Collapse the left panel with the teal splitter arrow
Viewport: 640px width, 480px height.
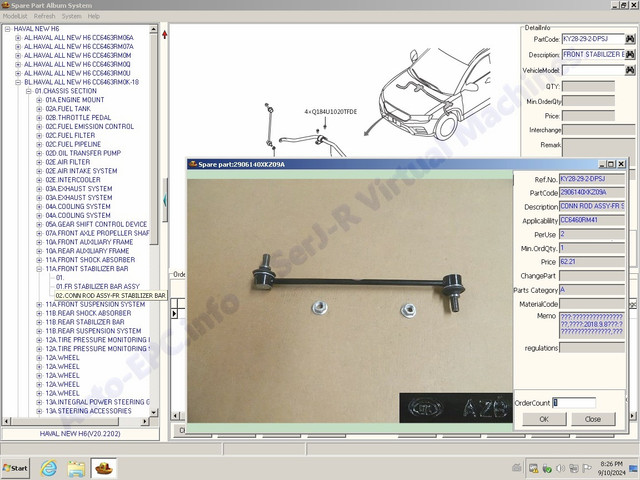click(164, 200)
